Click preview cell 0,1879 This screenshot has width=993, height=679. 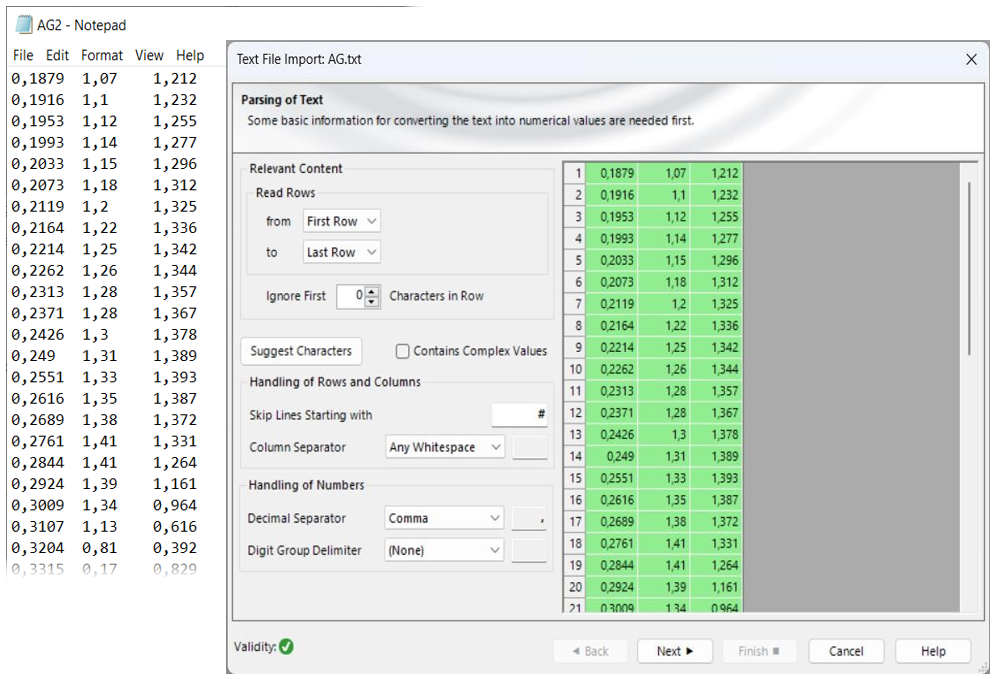point(612,173)
